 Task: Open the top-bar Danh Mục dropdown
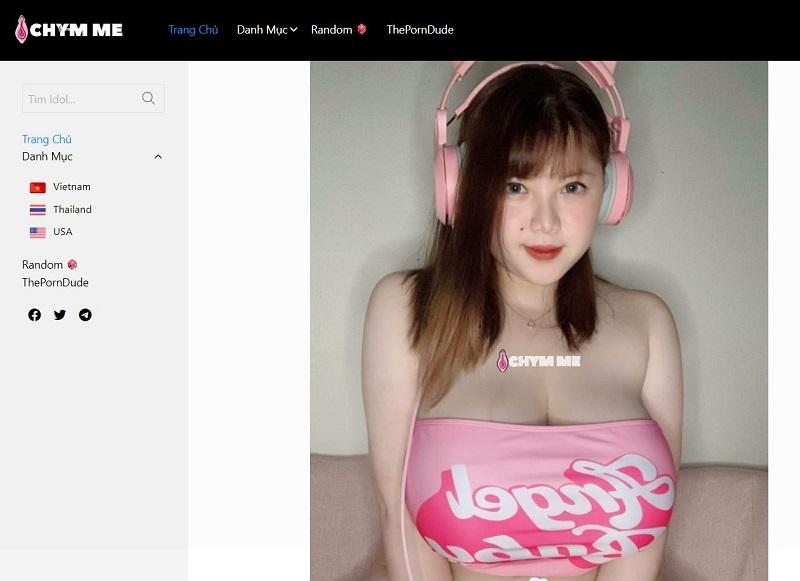click(x=267, y=30)
